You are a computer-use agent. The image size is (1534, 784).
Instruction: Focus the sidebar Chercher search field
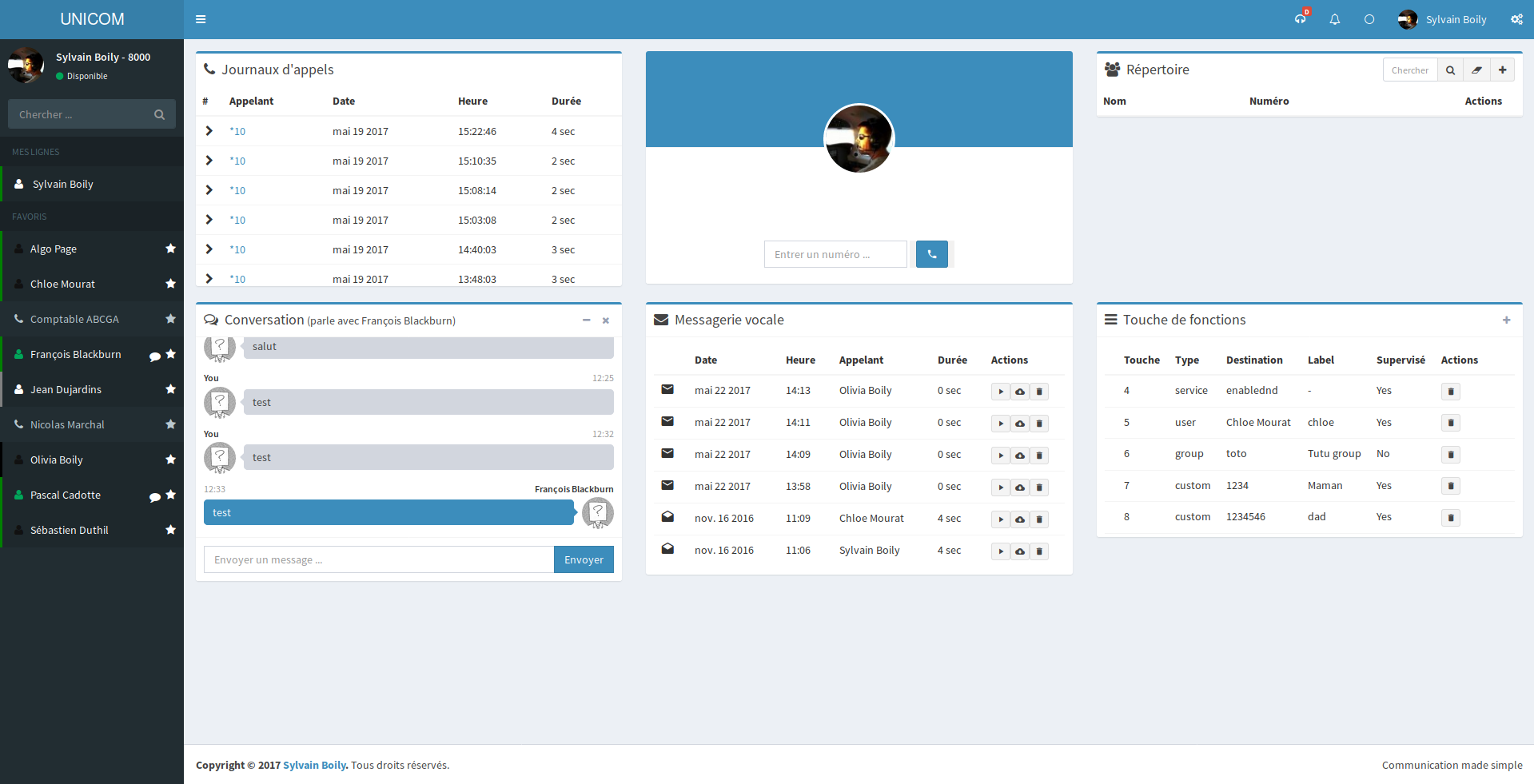79,114
